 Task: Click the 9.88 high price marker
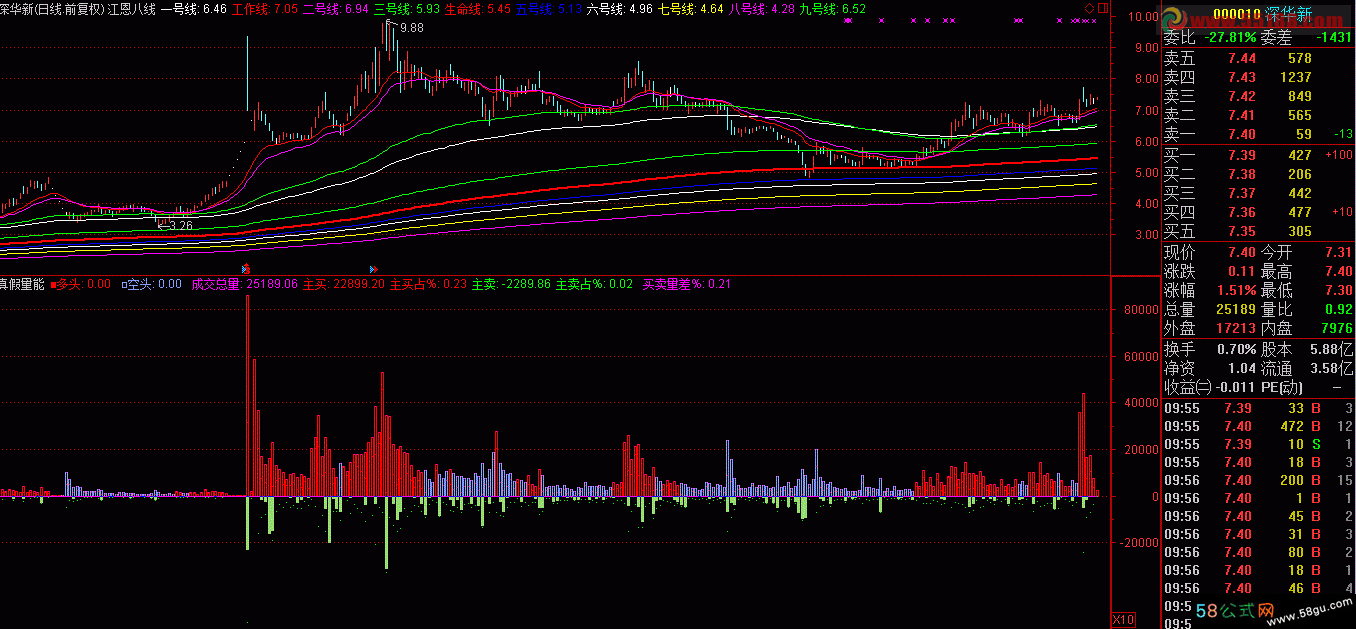click(x=411, y=28)
